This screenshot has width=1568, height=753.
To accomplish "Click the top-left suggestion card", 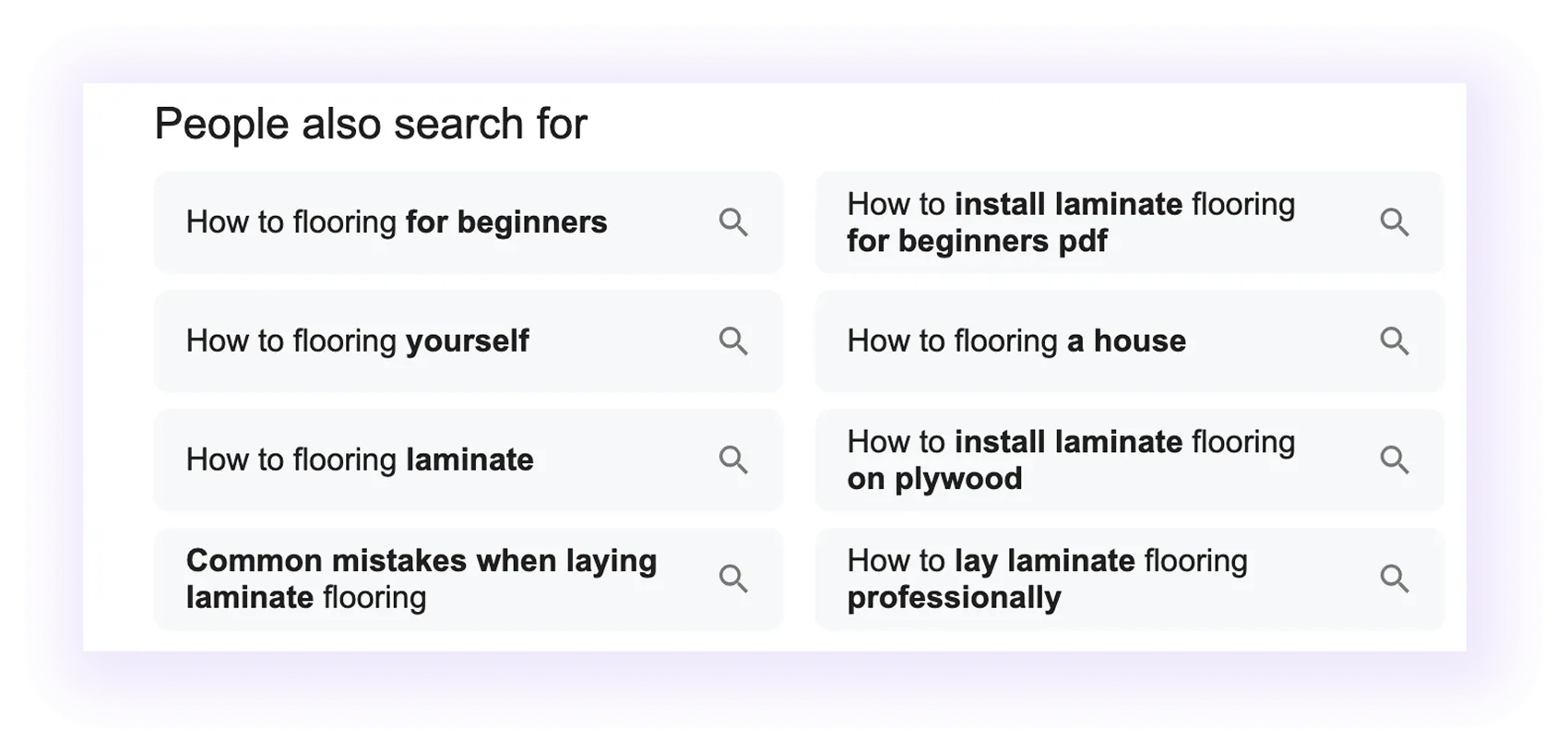I will (469, 222).
